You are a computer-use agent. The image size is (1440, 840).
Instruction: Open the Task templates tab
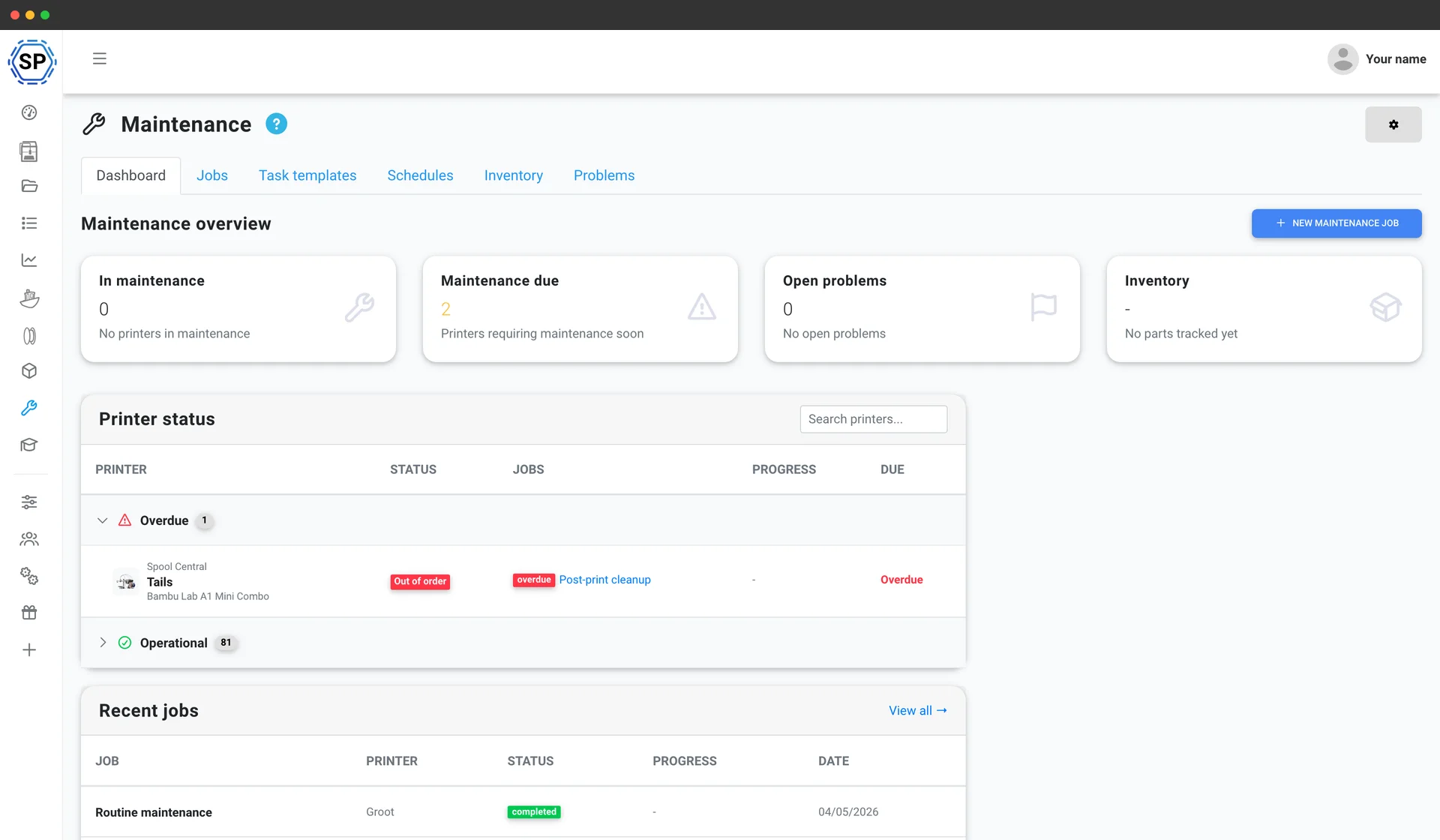click(307, 175)
